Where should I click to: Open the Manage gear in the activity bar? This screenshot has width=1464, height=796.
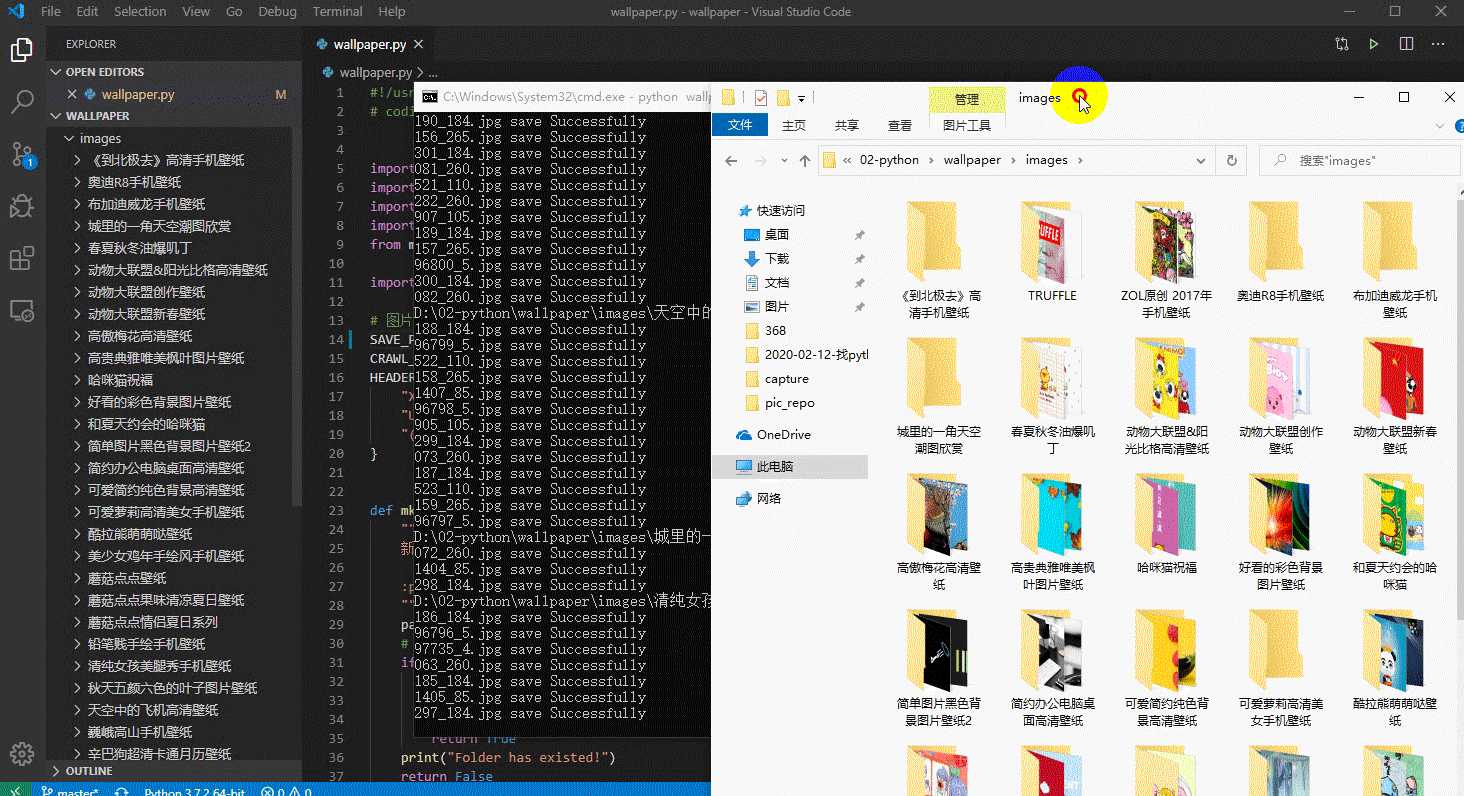pyautogui.click(x=22, y=754)
